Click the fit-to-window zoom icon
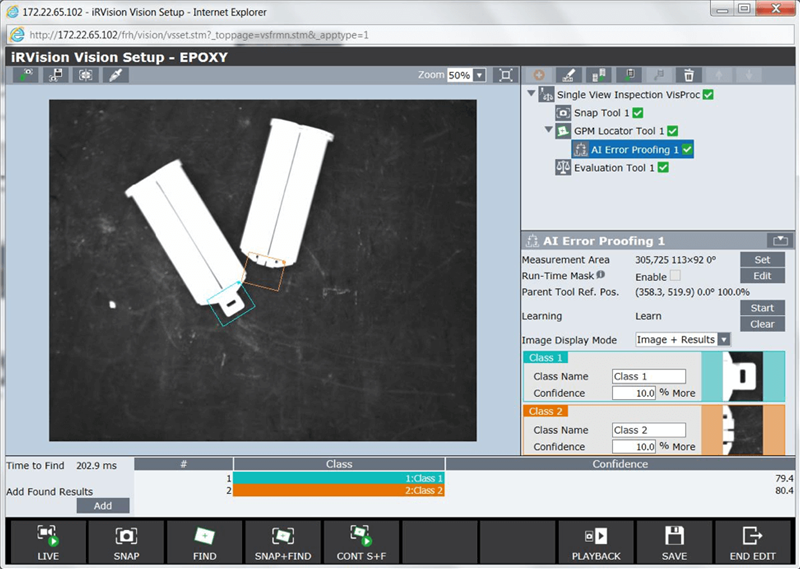Image resolution: width=800 pixels, height=569 pixels. [506, 75]
